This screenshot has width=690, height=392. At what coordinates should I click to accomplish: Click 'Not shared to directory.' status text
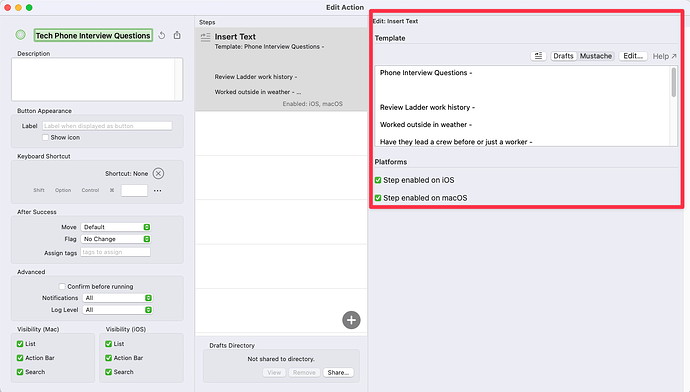coord(281,359)
